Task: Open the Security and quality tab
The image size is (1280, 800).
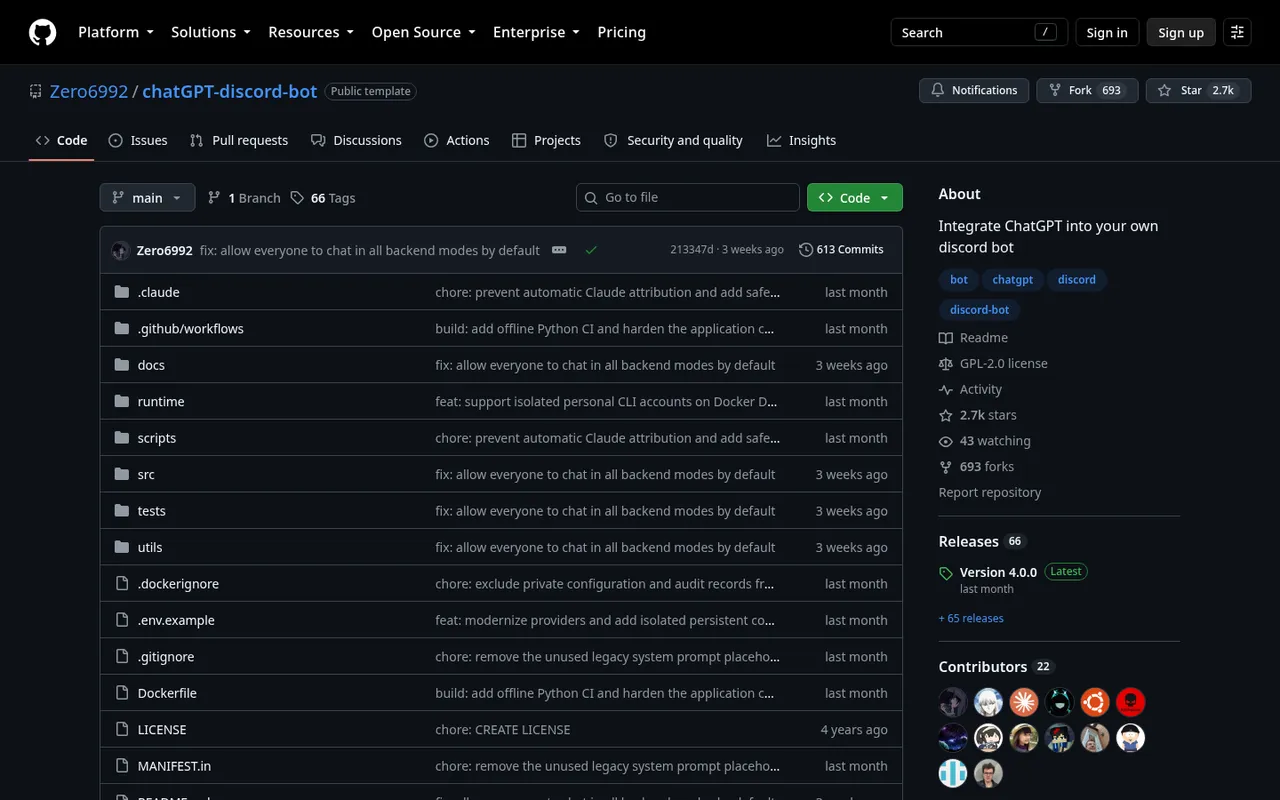Action: coord(673,140)
